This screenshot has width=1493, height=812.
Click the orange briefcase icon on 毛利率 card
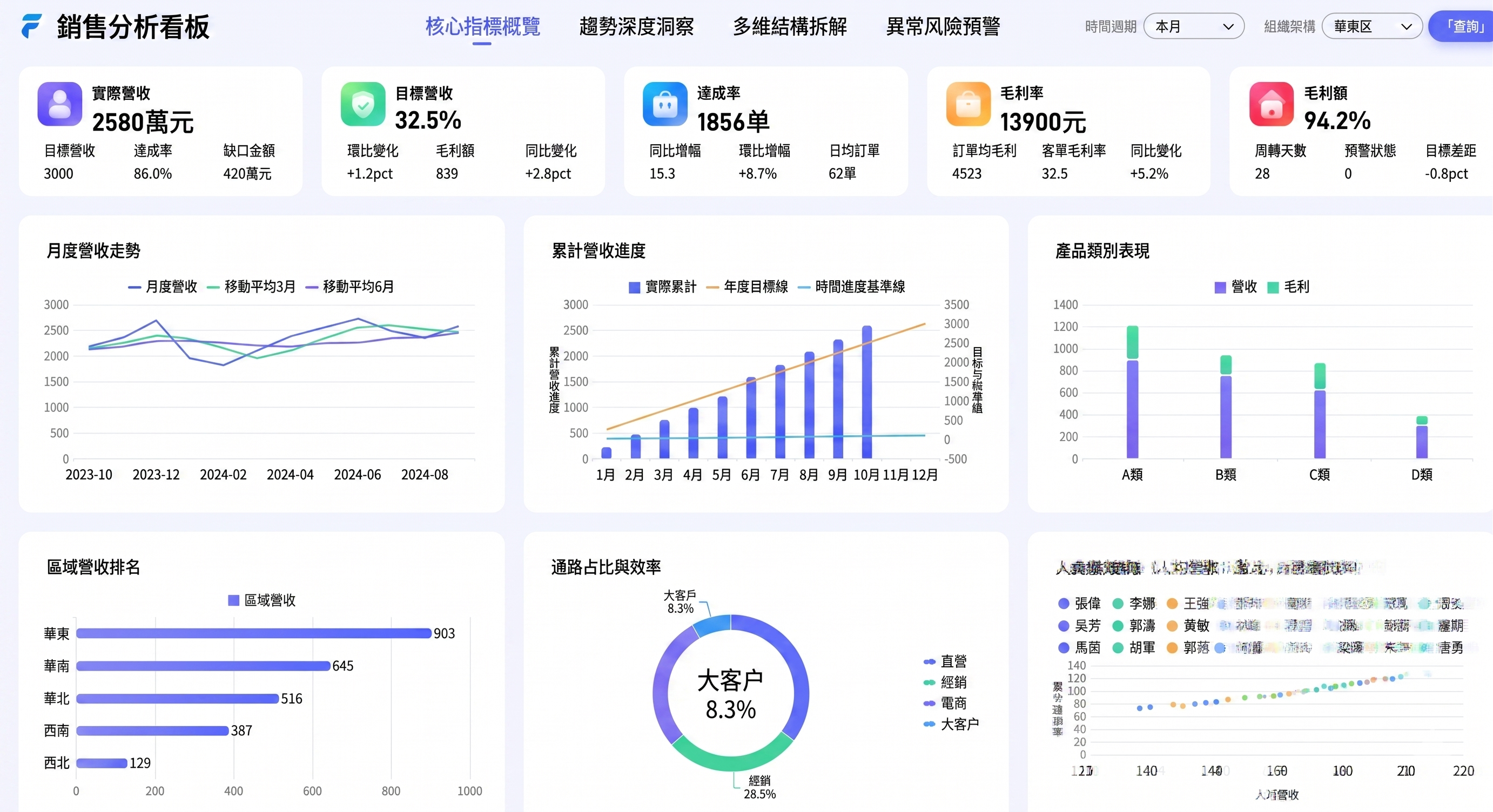coord(968,104)
